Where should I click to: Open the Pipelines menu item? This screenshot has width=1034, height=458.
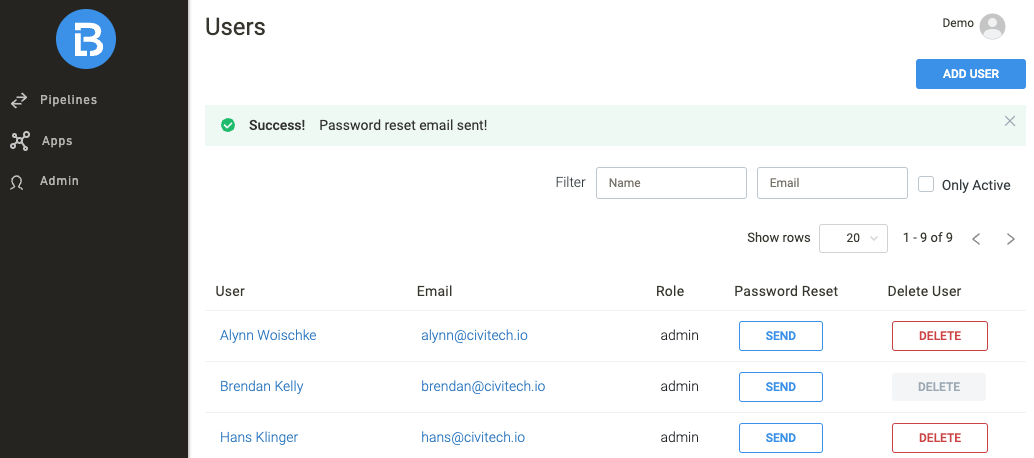(x=68, y=100)
